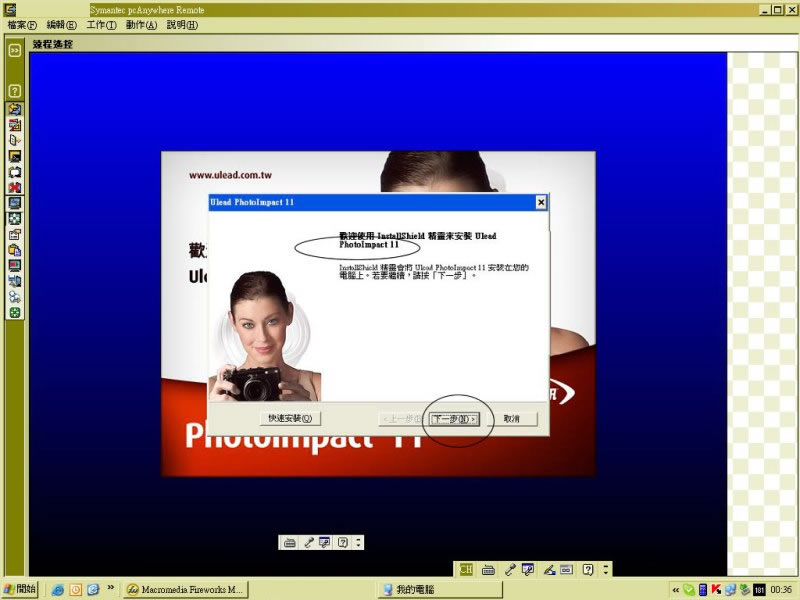Click the document with arrow icon in sidebar
Screen dimensions: 800x600
[x=14, y=140]
